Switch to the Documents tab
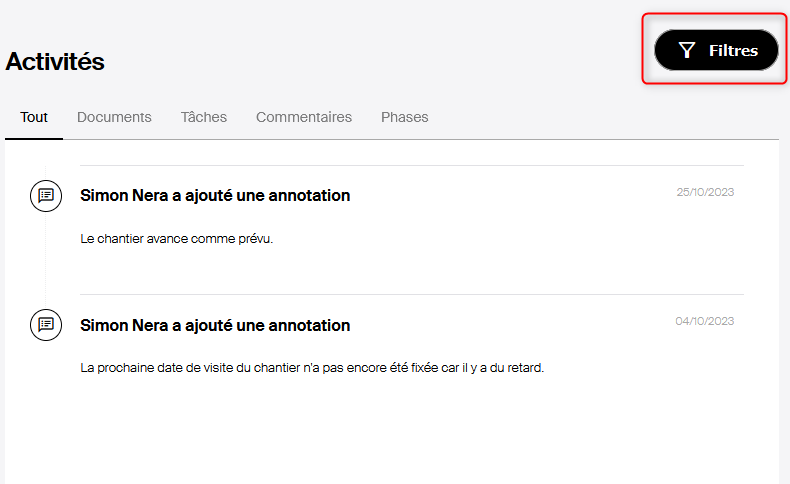 point(114,117)
